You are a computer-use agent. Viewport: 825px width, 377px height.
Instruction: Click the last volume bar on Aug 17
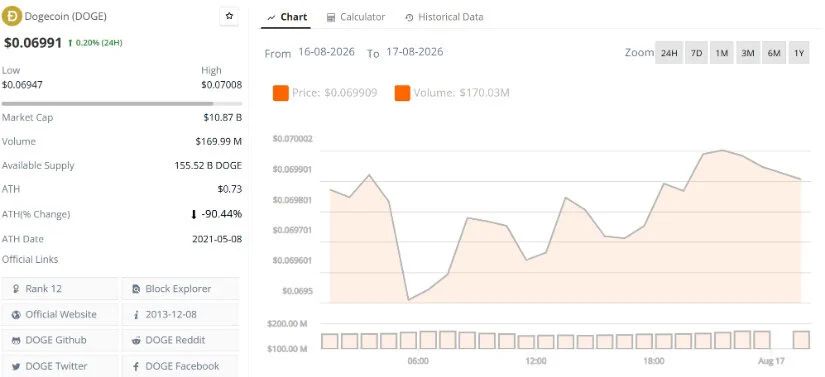pyautogui.click(x=801, y=340)
